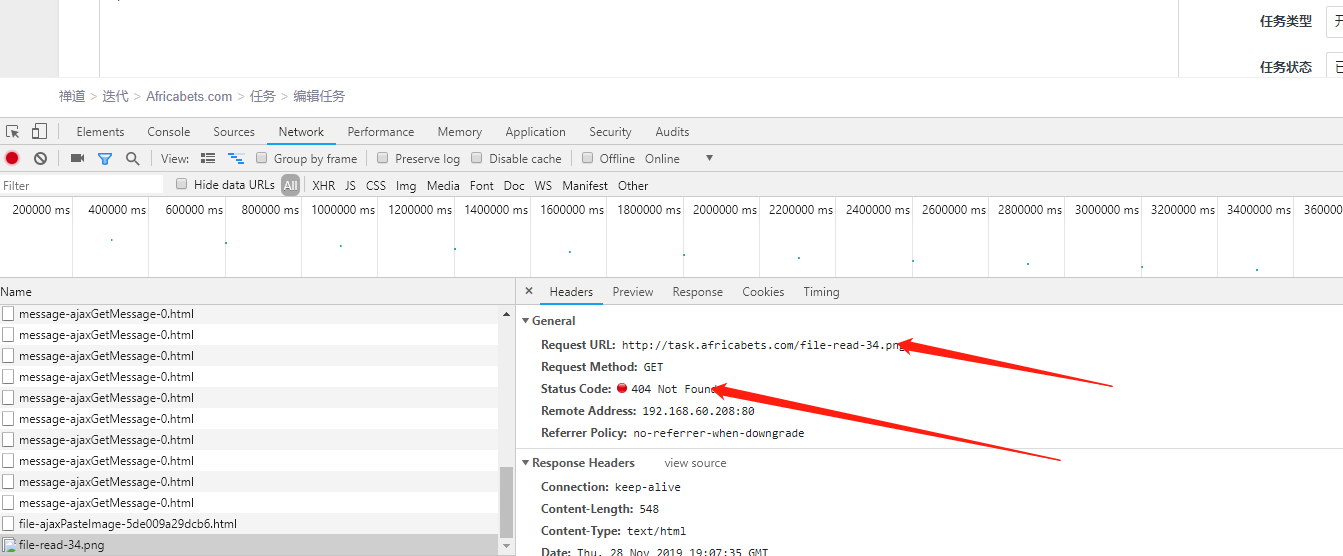
Task: Click the 1000000 ms timeline marker
Action: (343, 210)
